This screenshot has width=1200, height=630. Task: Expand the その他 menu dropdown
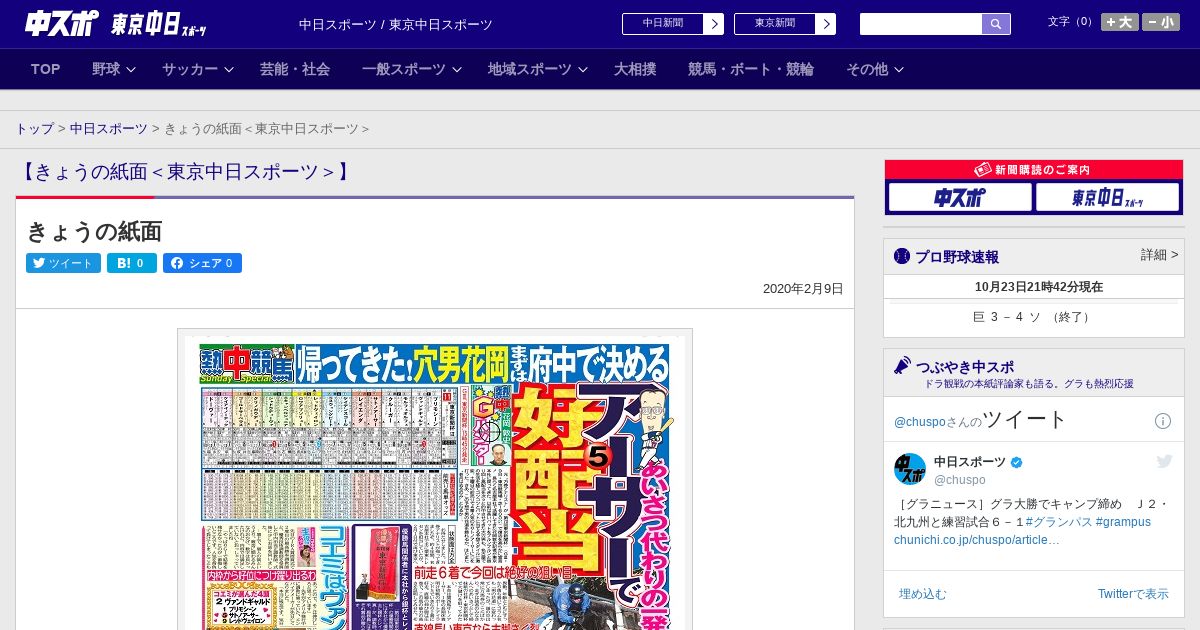pyautogui.click(x=875, y=69)
